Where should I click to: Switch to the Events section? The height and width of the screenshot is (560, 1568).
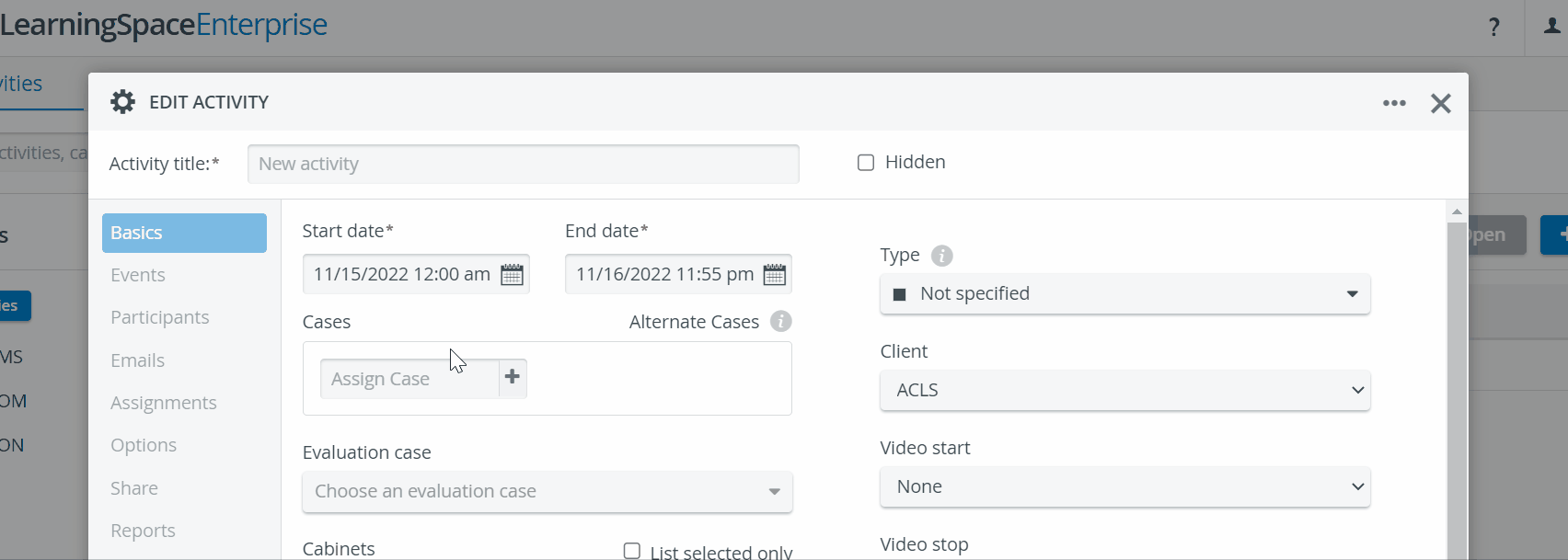pos(138,275)
